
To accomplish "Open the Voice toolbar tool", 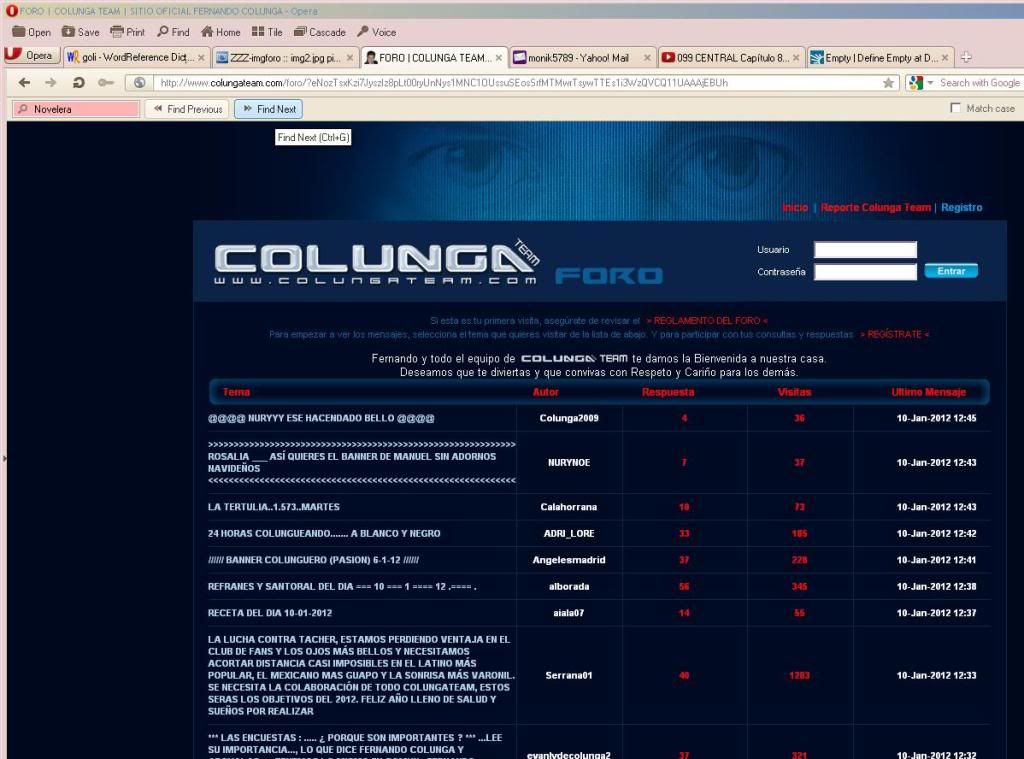I will [376, 32].
